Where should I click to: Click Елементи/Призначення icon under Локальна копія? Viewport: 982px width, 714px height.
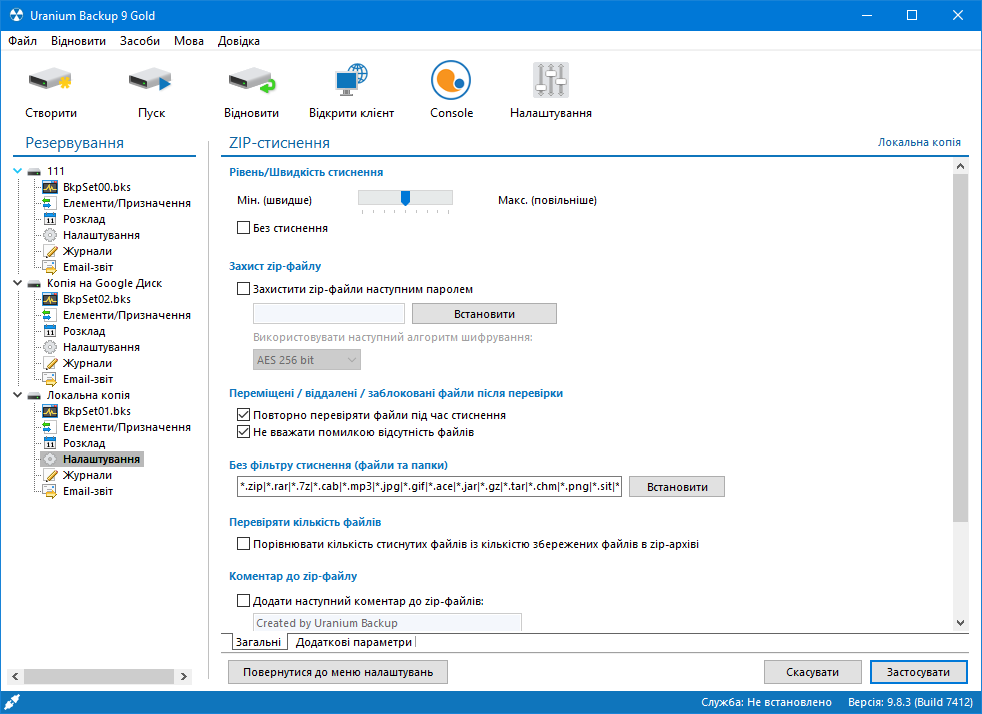tap(49, 427)
